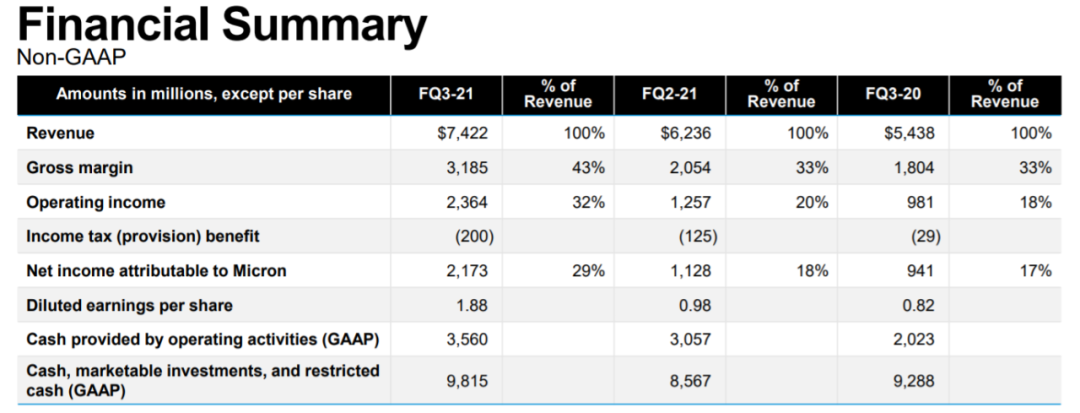The image size is (1080, 413).
Task: Select the FQ2-21 column header
Action: click(x=669, y=94)
